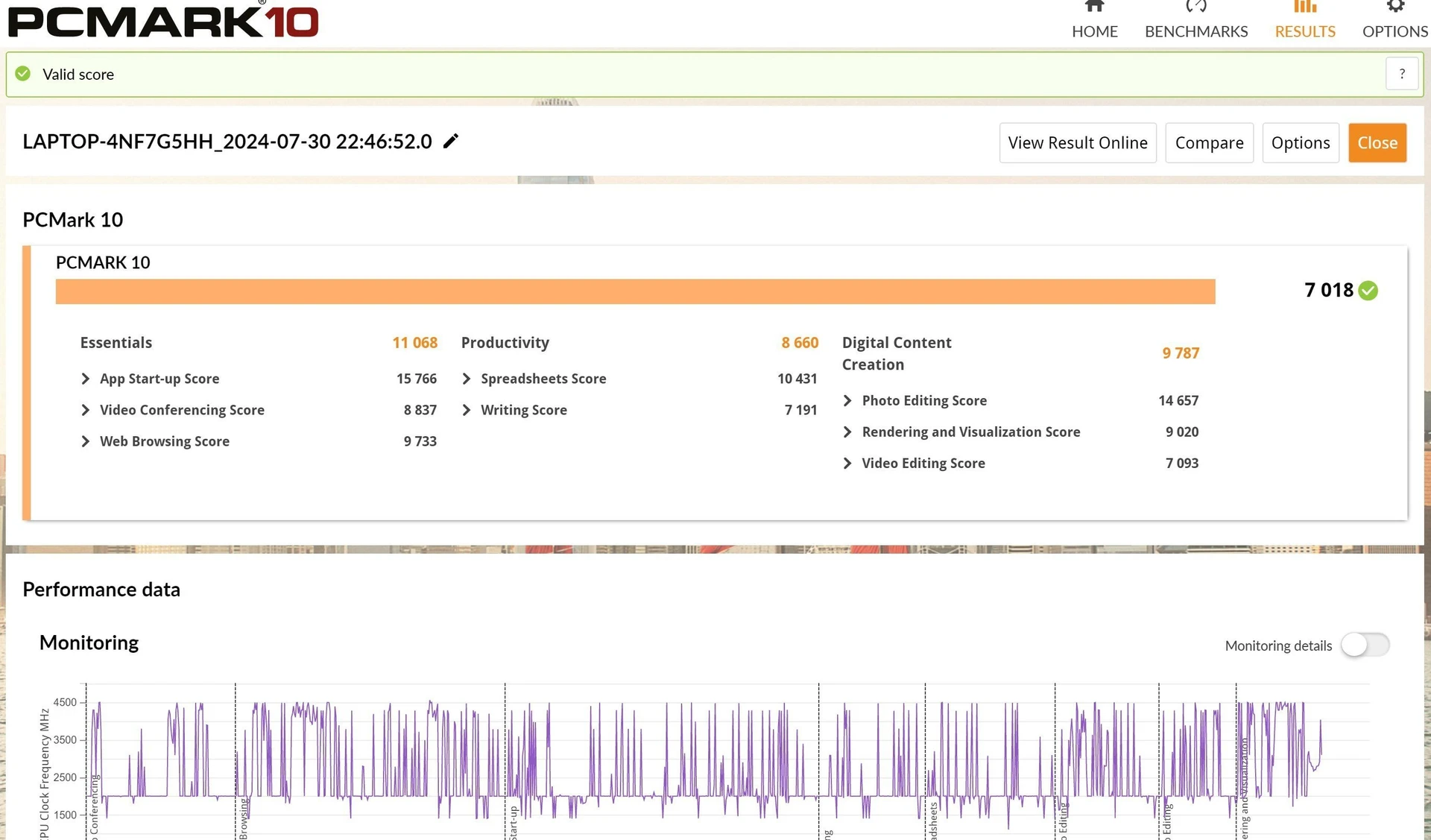The image size is (1431, 840).
Task: Click the 'Performance data' heading
Action: [x=101, y=590]
